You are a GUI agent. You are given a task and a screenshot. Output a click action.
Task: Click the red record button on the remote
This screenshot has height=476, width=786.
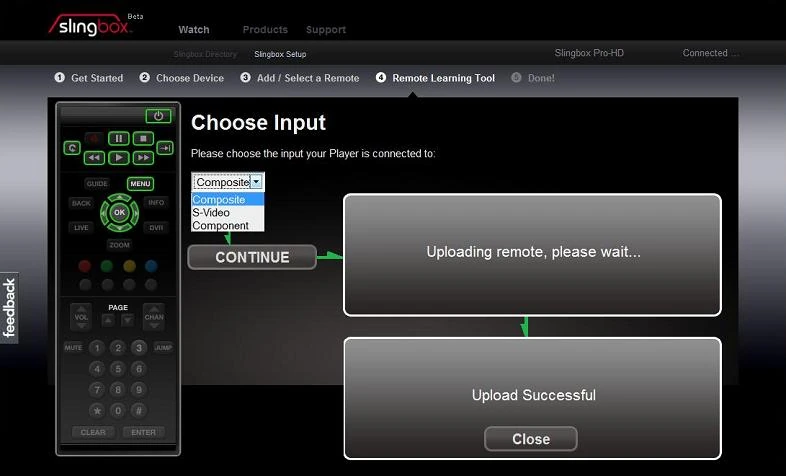[93, 138]
